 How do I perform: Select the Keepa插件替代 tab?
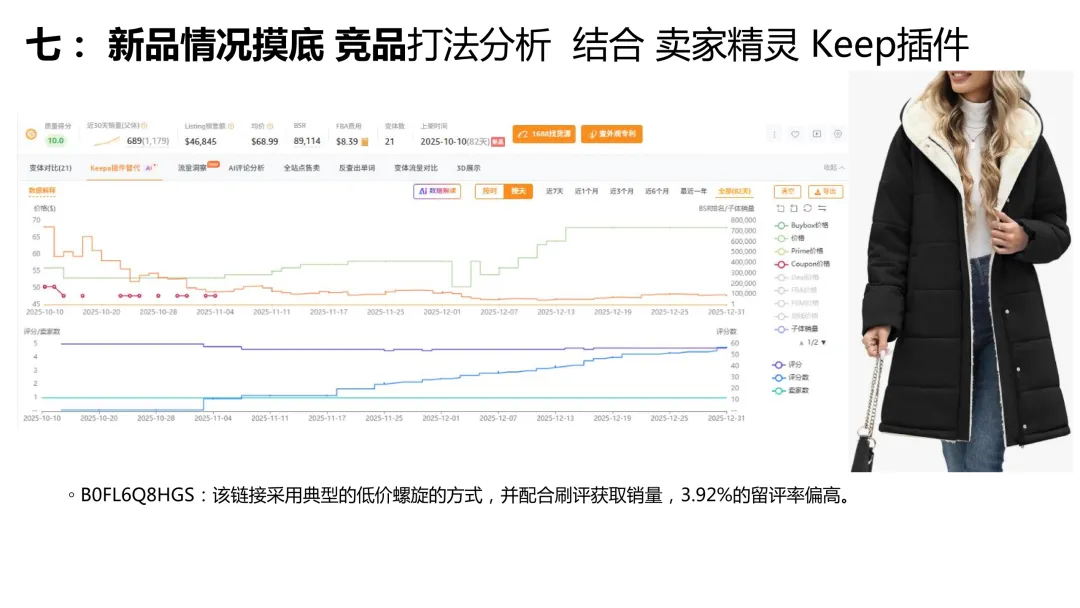pyautogui.click(x=123, y=168)
